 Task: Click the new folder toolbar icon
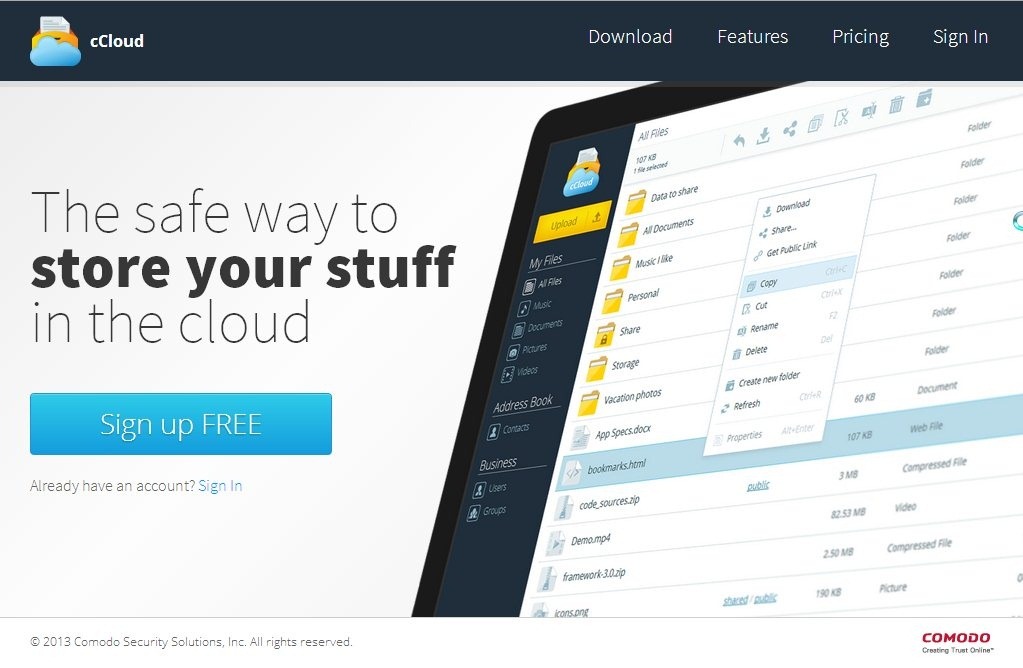[x=924, y=99]
